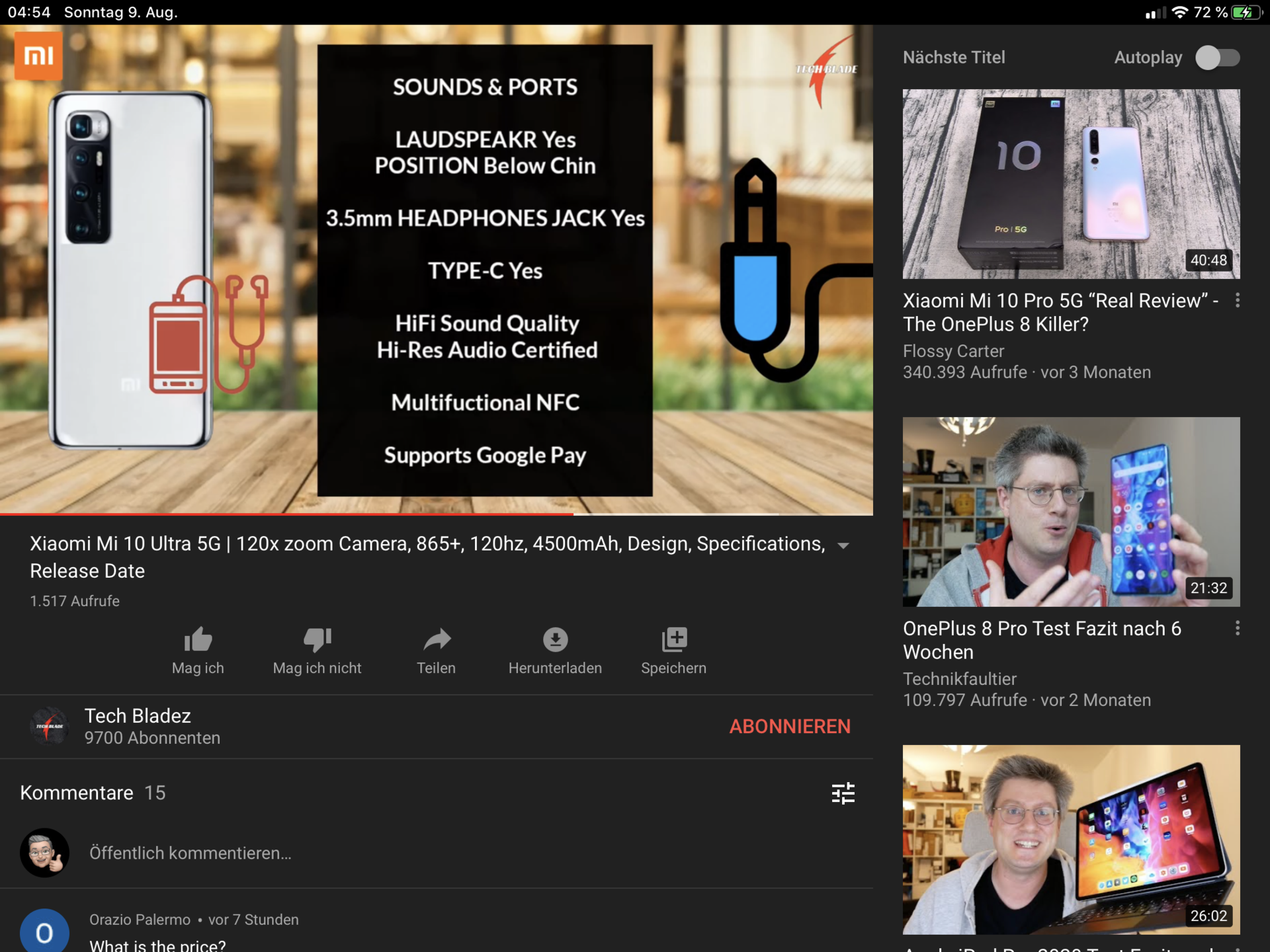Open the Technikfaultier channel link
The image size is (1270, 952).
[x=959, y=679]
